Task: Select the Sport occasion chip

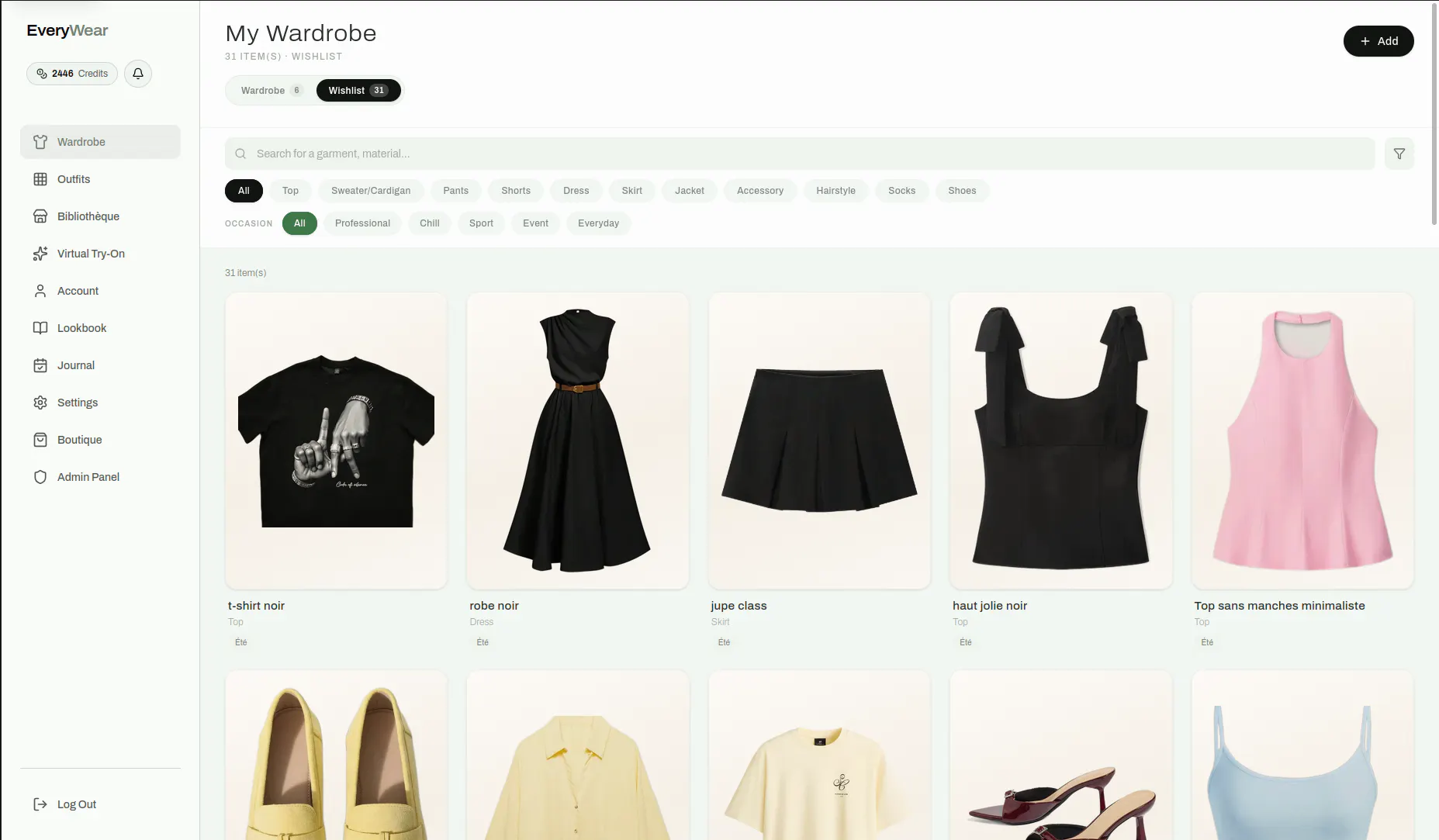Action: (x=481, y=223)
